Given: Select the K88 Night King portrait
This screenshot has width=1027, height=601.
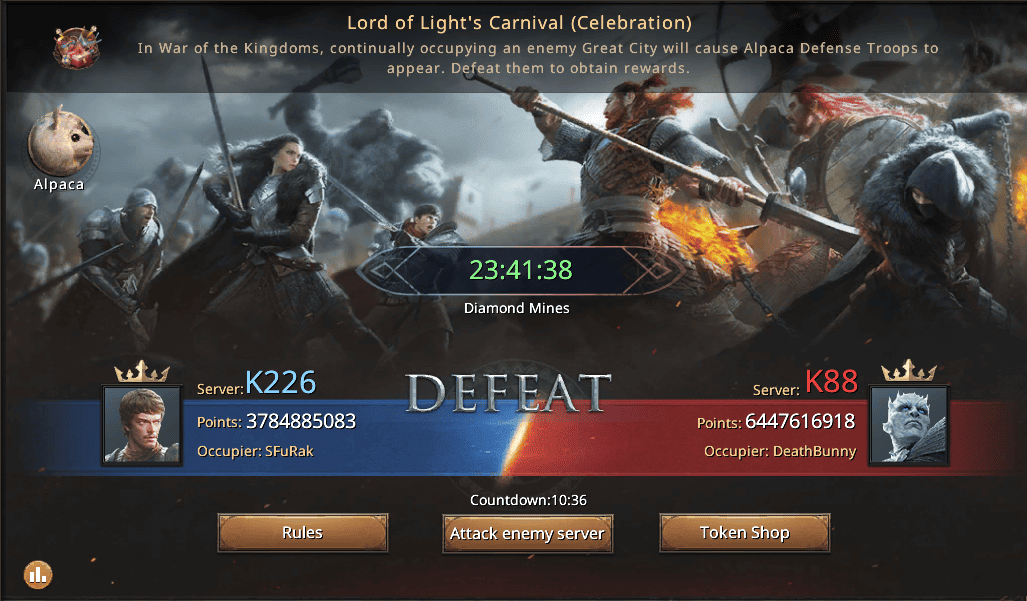Looking at the screenshot, I should click(x=908, y=425).
